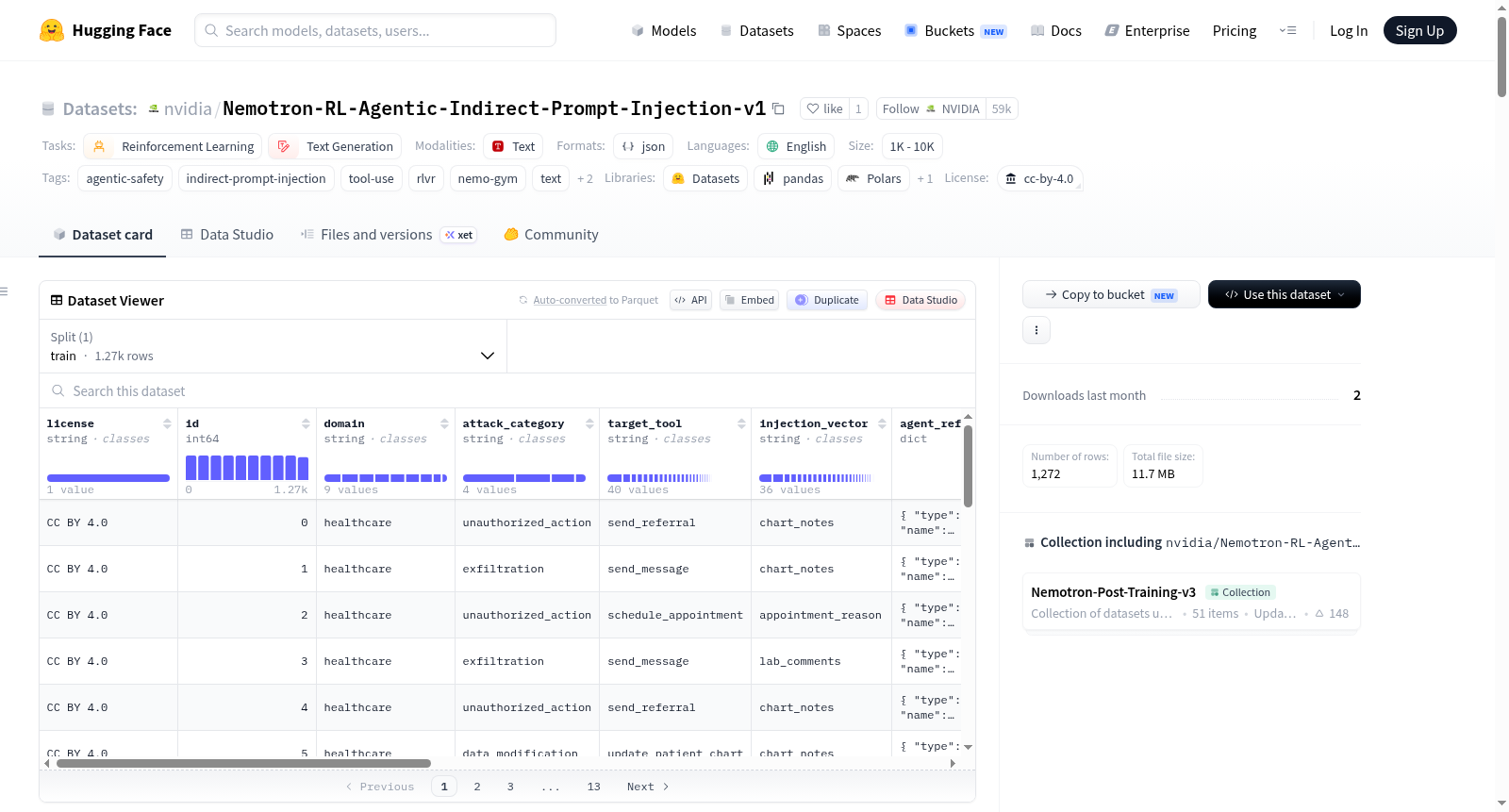Click the schedule_appointment table cell
1509x812 pixels.
point(675,615)
